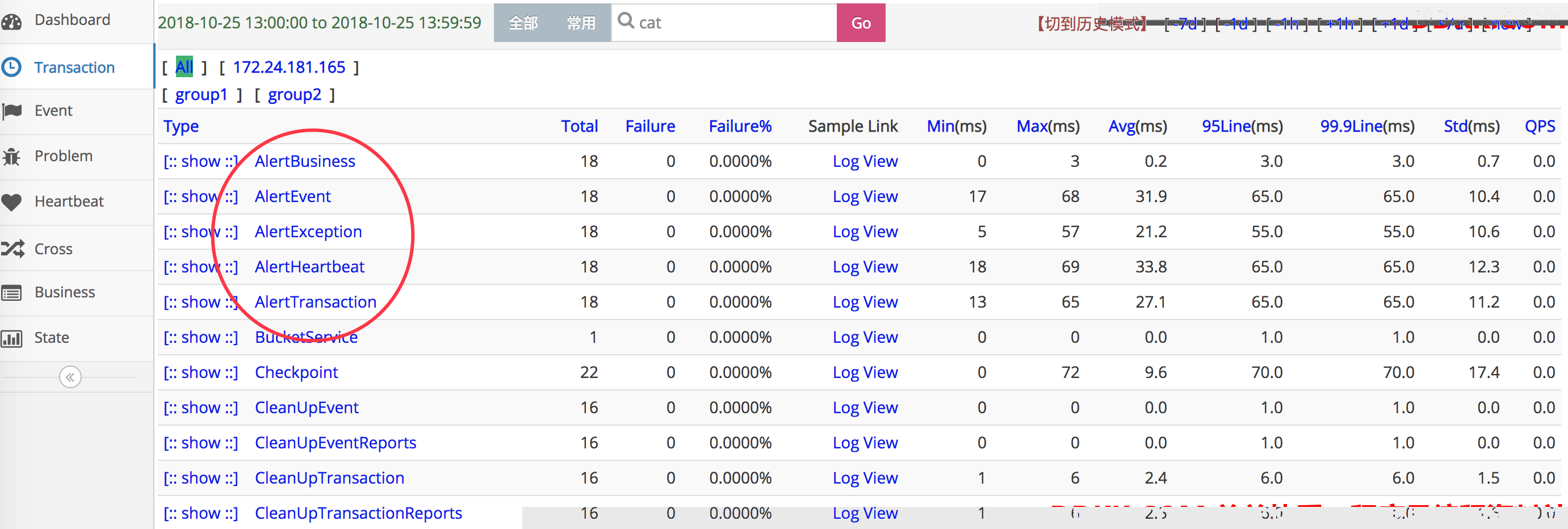Image resolution: width=1568 pixels, height=529 pixels.
Task: Open the Problem menu item
Action: 64,156
